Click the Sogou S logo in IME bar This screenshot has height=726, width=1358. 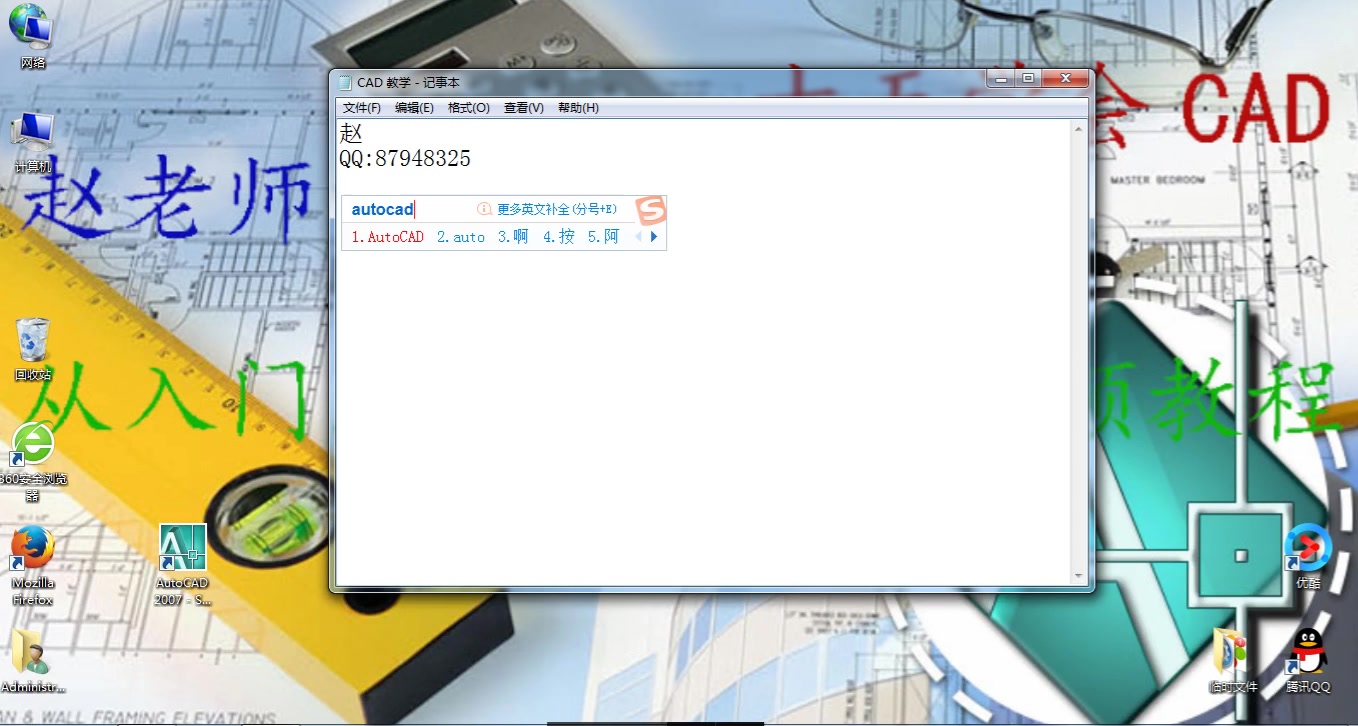651,210
